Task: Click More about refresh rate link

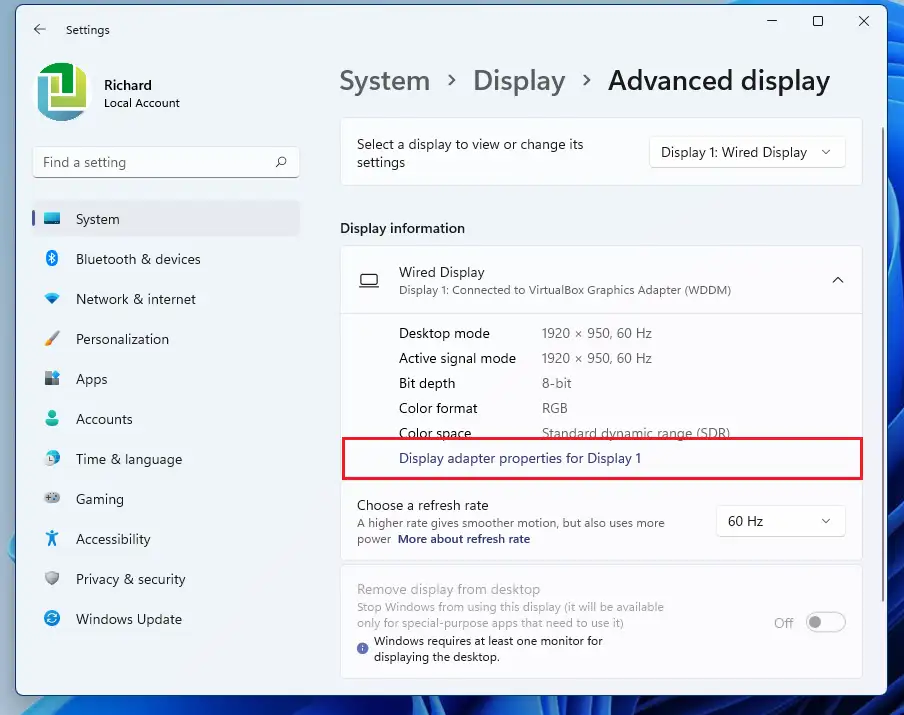Action: click(464, 539)
